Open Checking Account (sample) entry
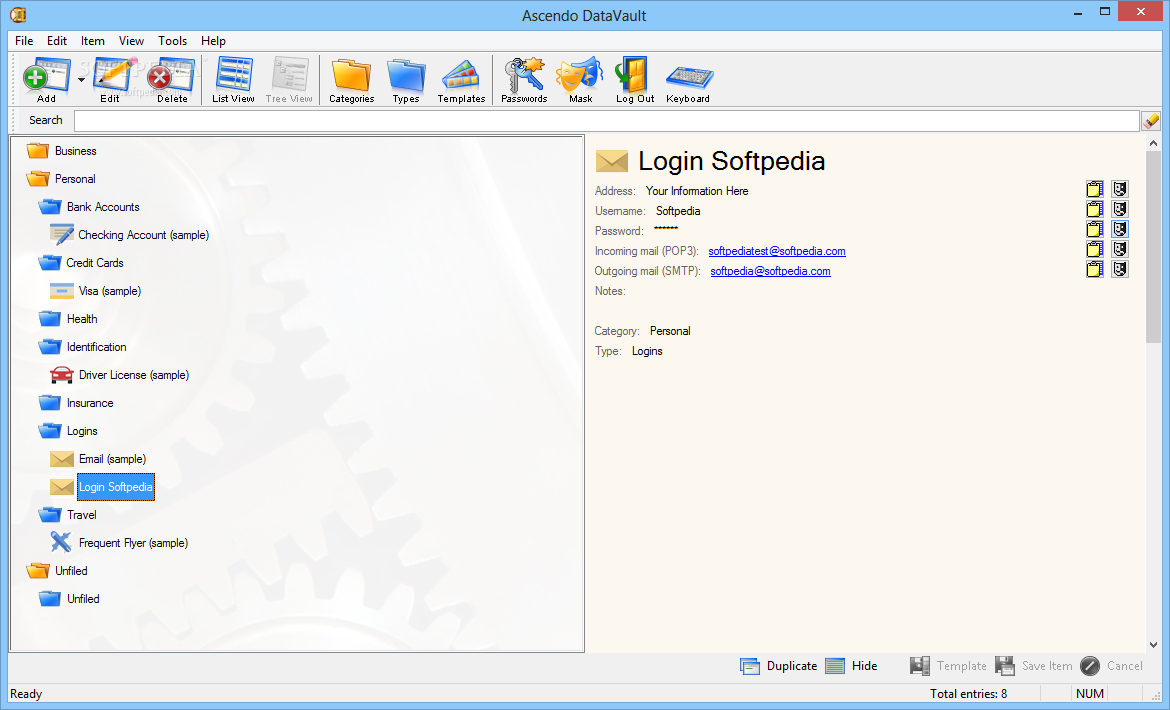Image resolution: width=1170 pixels, height=710 pixels. [x=129, y=235]
